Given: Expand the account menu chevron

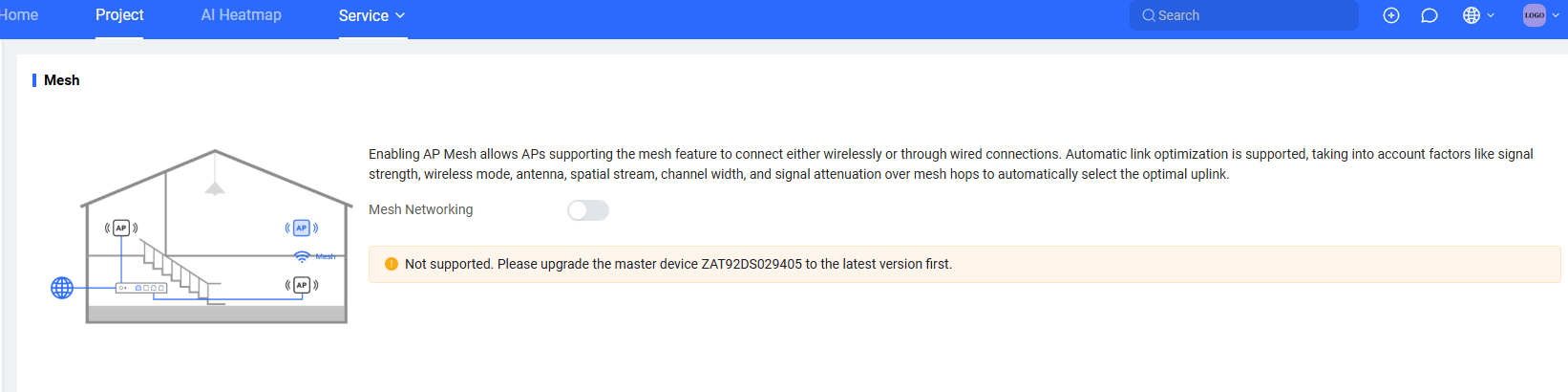Looking at the screenshot, I should click(x=1556, y=15).
